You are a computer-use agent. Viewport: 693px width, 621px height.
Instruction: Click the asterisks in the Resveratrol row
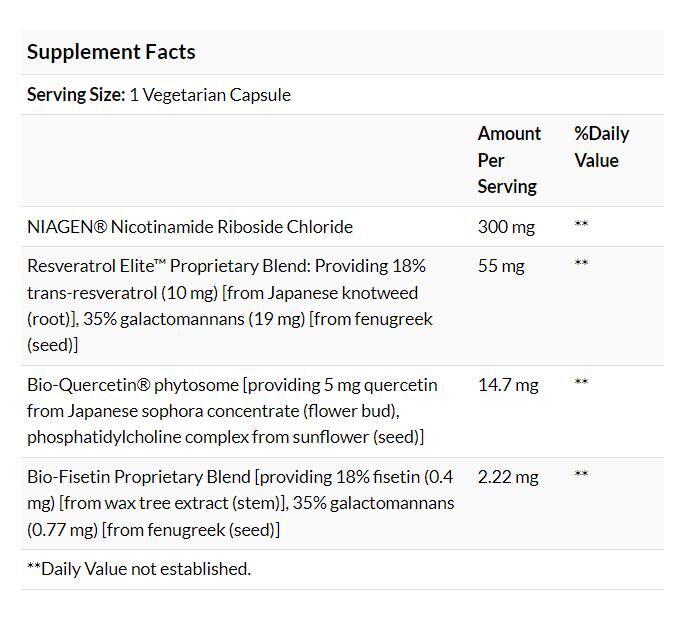point(581,265)
